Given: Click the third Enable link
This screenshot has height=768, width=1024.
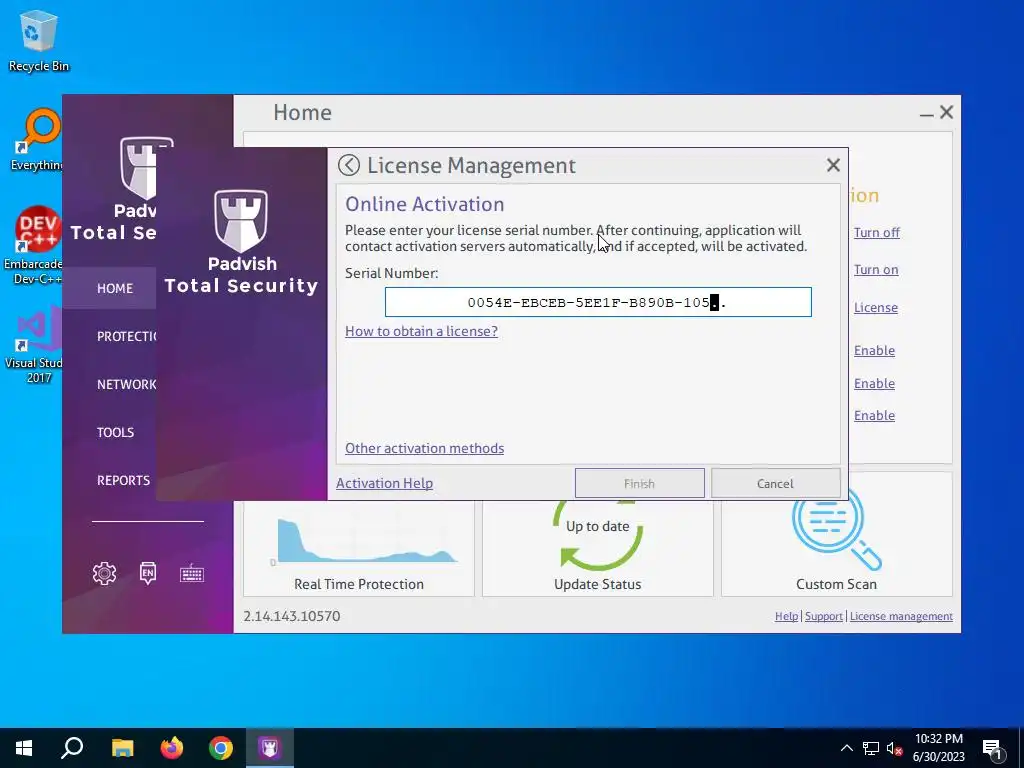Looking at the screenshot, I should tap(874, 415).
